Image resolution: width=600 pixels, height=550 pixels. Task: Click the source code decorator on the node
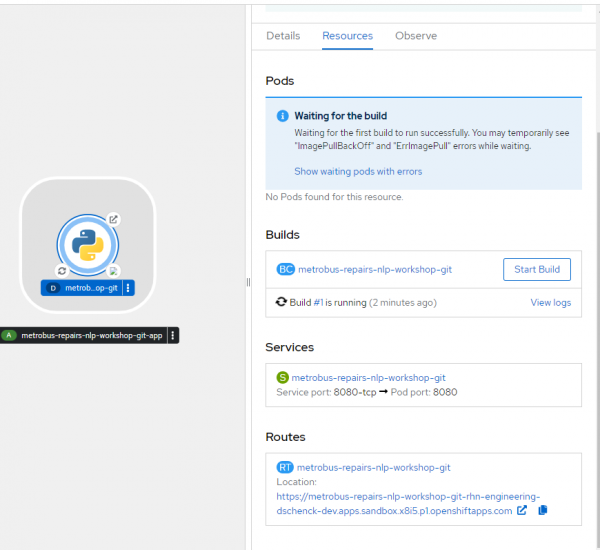click(114, 271)
